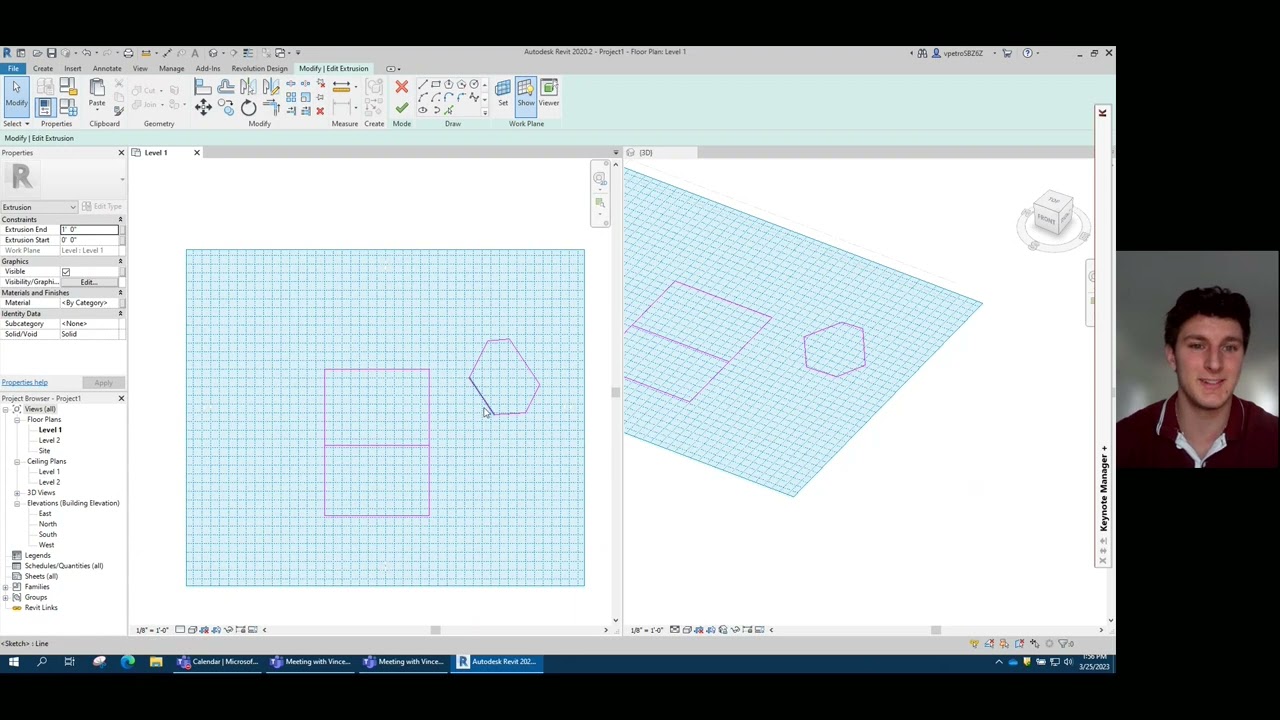Switch to the View ribbon tab
The image size is (1280, 720).
pyautogui.click(x=140, y=69)
